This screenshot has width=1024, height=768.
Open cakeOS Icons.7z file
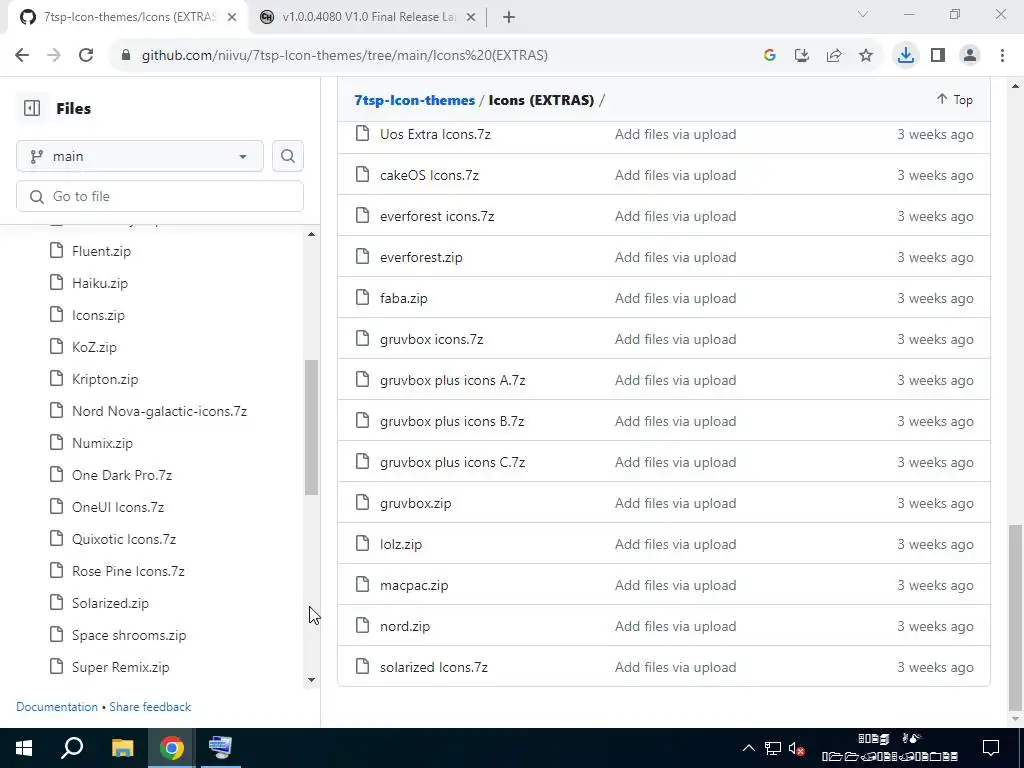tap(429, 175)
